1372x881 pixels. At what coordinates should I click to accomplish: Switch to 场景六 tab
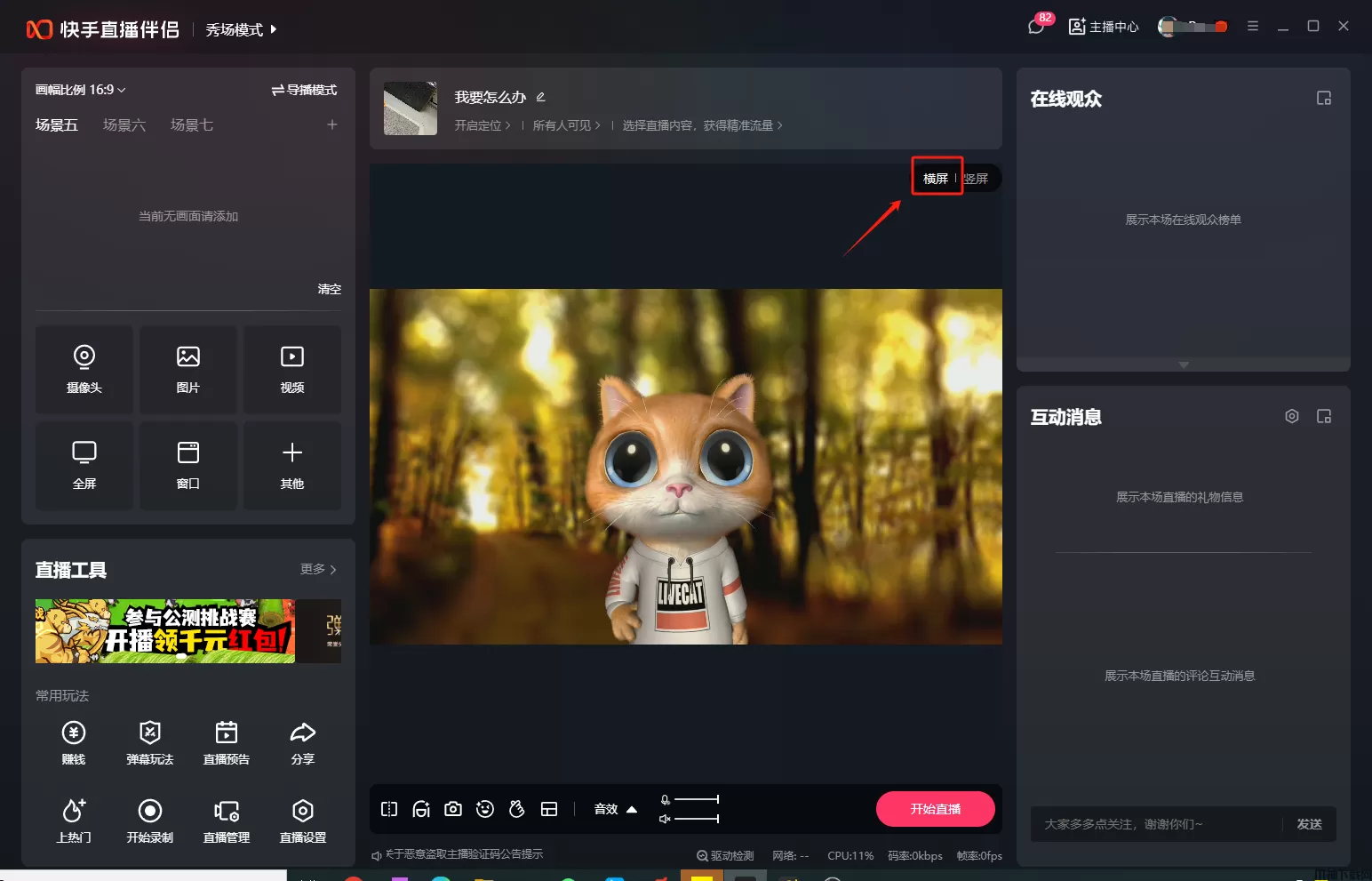point(124,124)
